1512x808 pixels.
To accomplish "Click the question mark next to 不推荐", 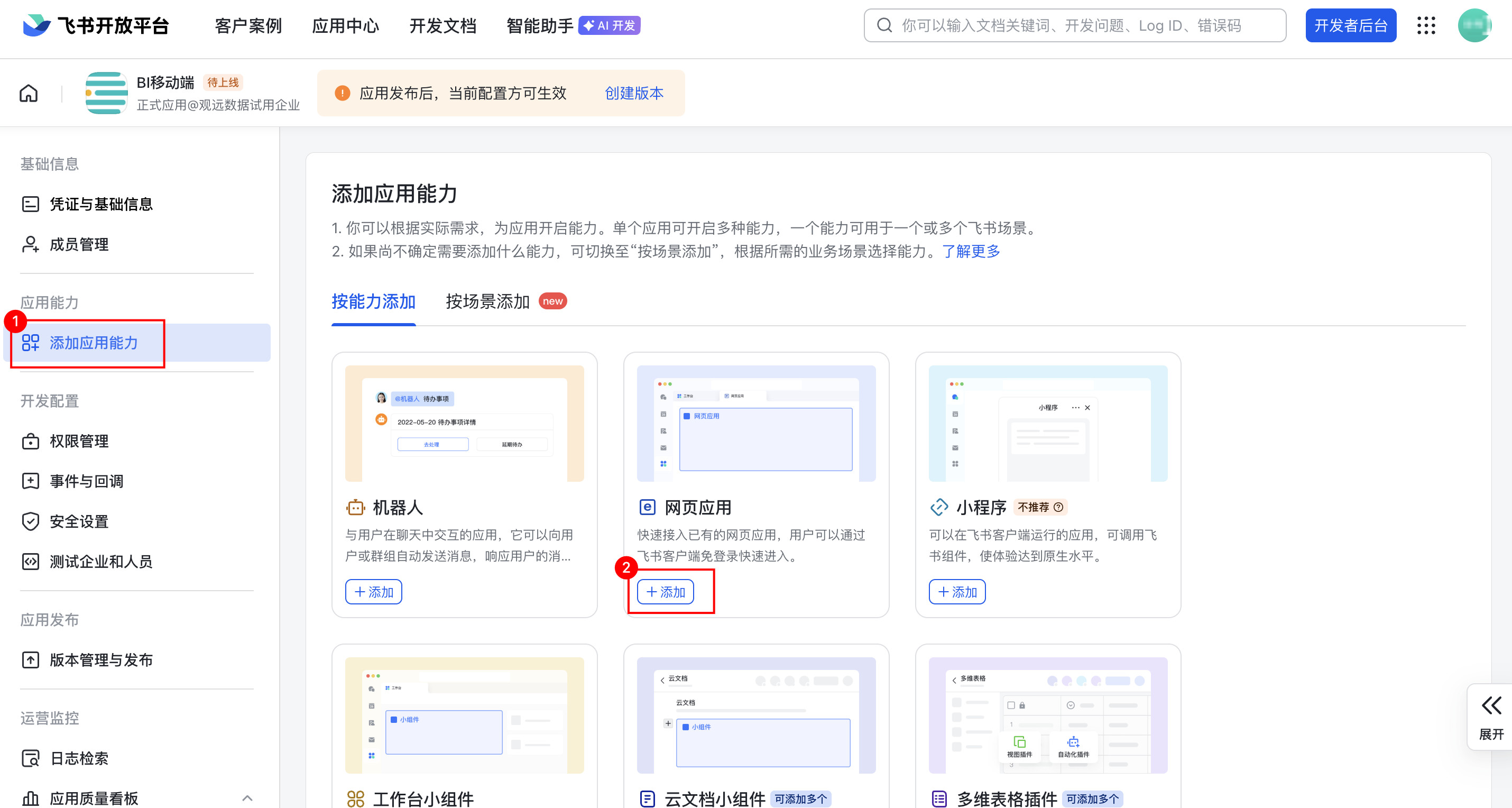I will (1058, 507).
